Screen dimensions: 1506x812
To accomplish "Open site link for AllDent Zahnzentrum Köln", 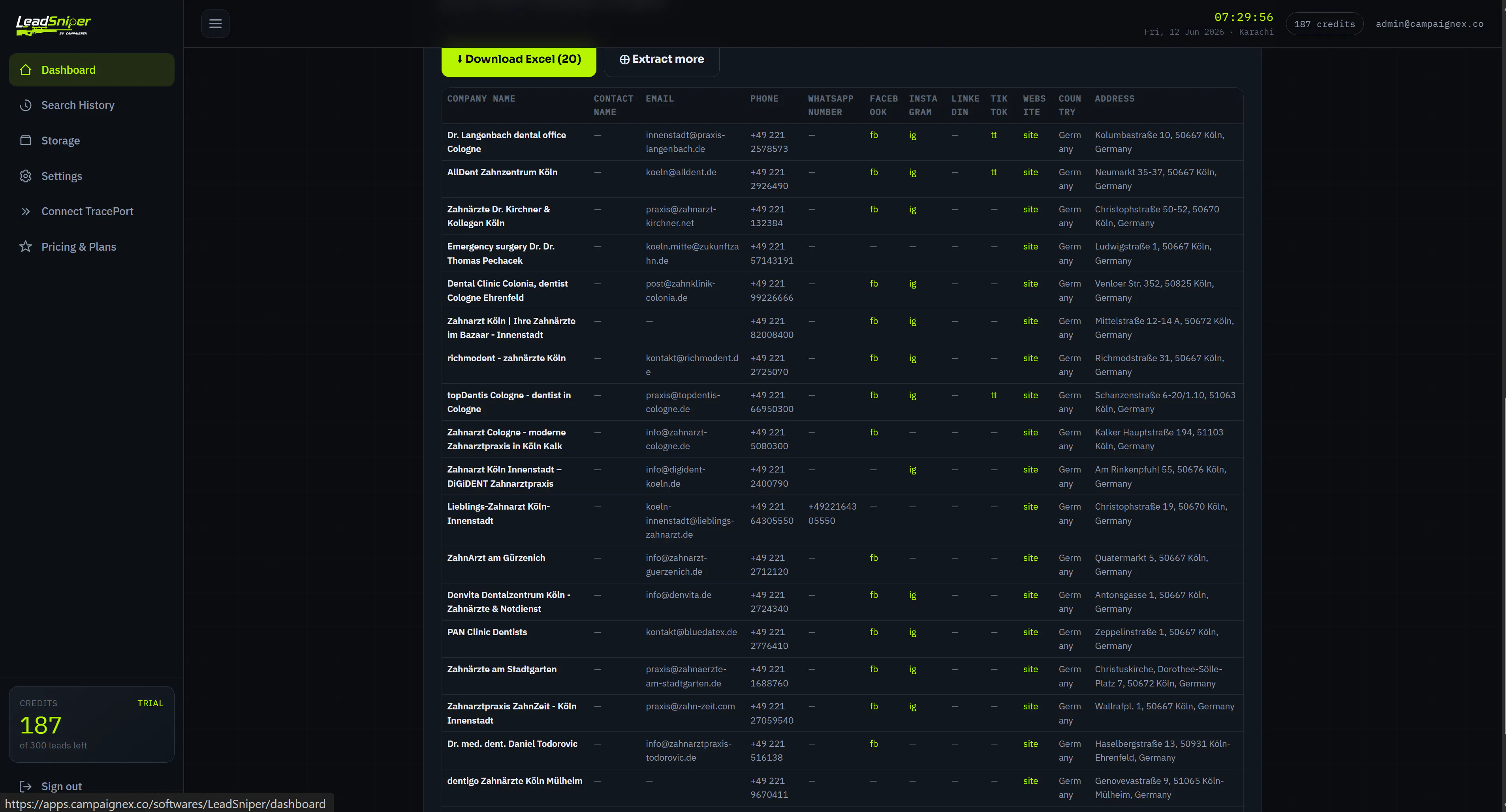I will pos(1030,173).
